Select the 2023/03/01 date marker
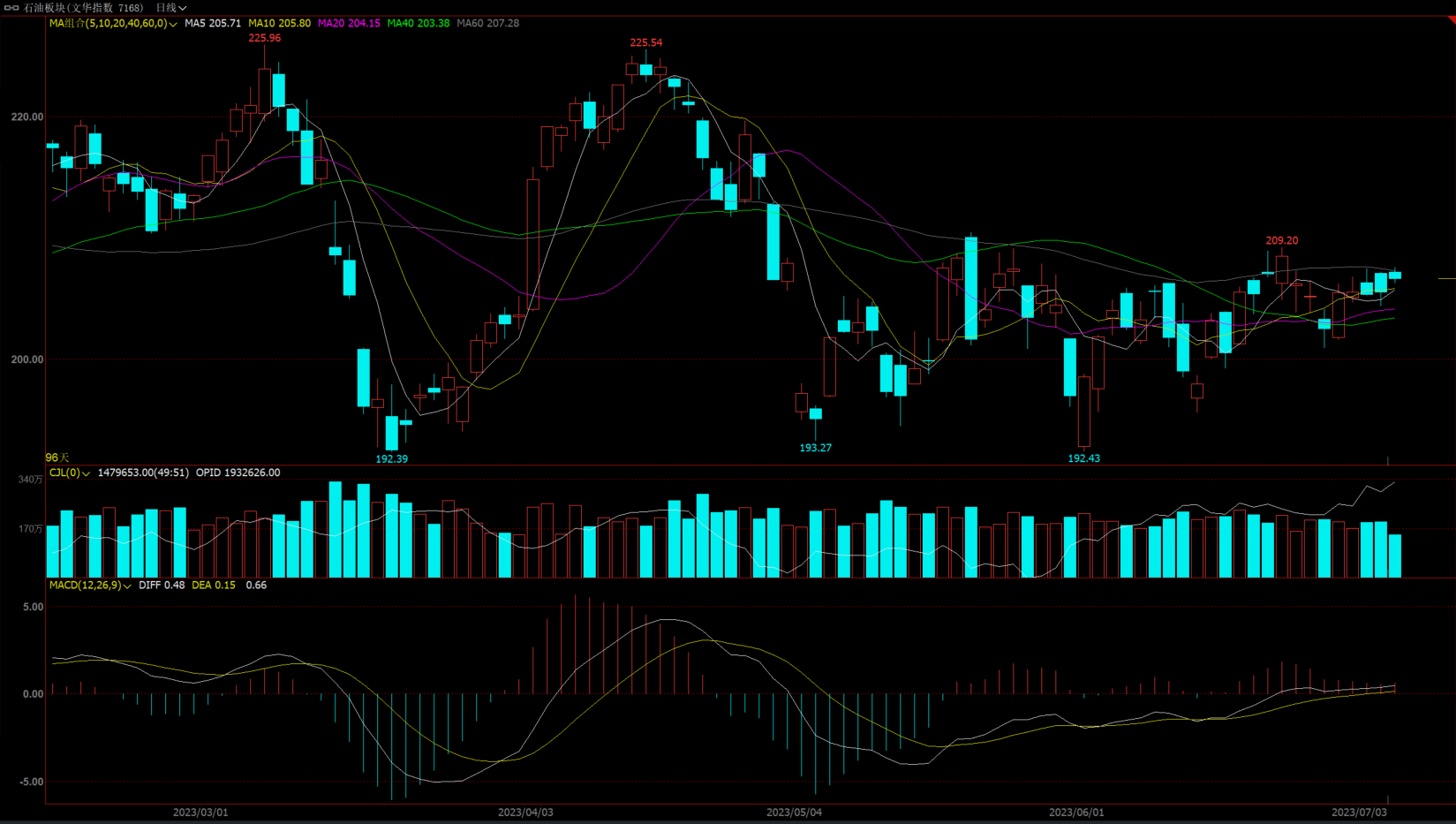The height and width of the screenshot is (824, 1456). pyautogui.click(x=200, y=813)
